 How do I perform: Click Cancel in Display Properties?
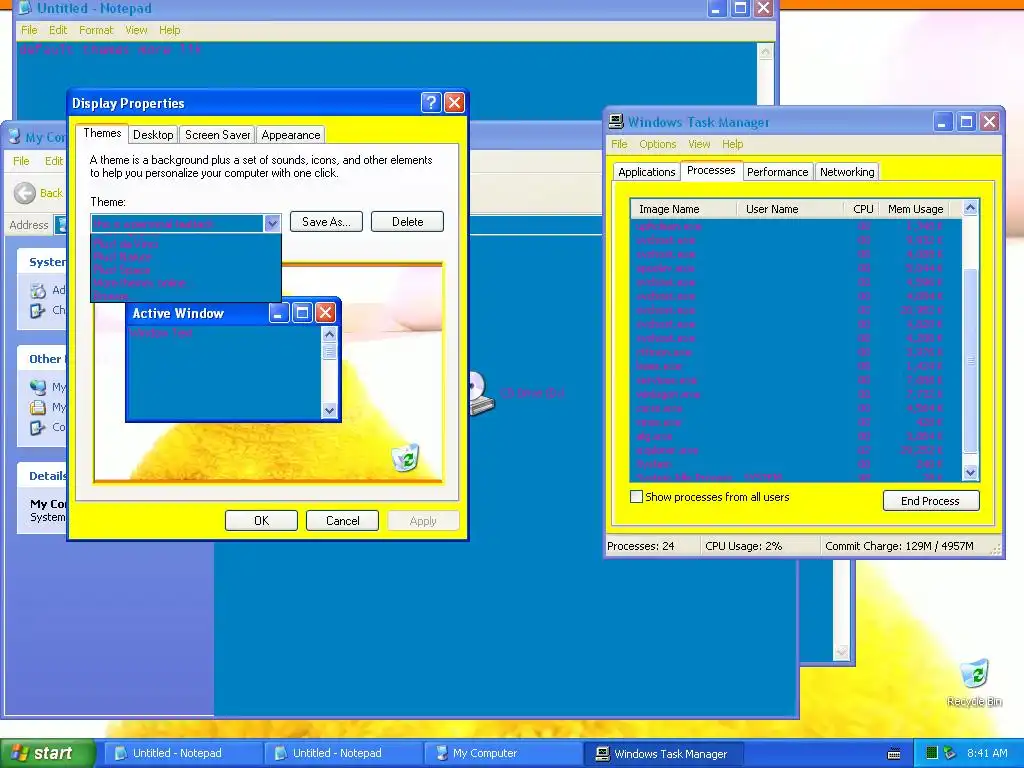point(342,520)
